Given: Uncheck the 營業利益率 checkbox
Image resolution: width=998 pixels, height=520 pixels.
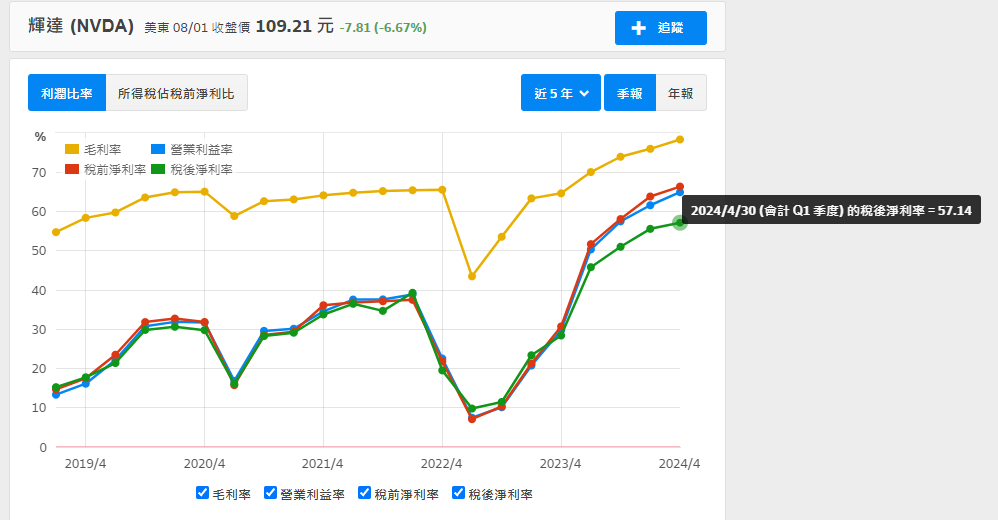Looking at the screenshot, I should [270, 493].
